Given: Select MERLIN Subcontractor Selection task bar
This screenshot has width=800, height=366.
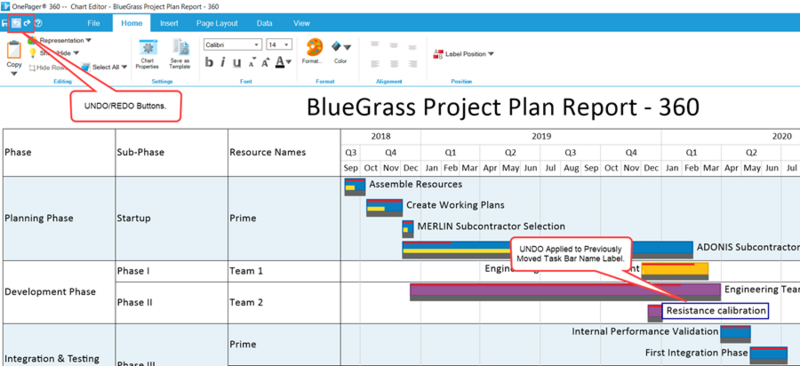Looking at the screenshot, I should tap(408, 229).
